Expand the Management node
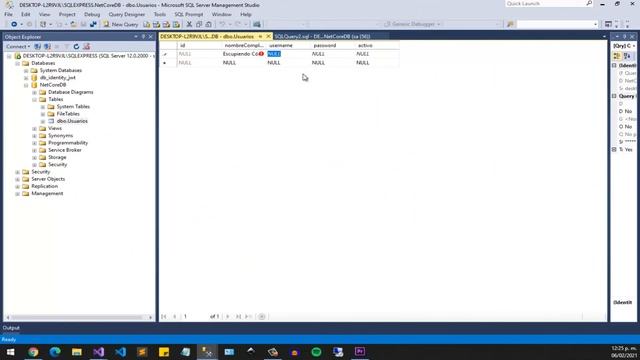The width and height of the screenshot is (640, 360). [x=18, y=193]
